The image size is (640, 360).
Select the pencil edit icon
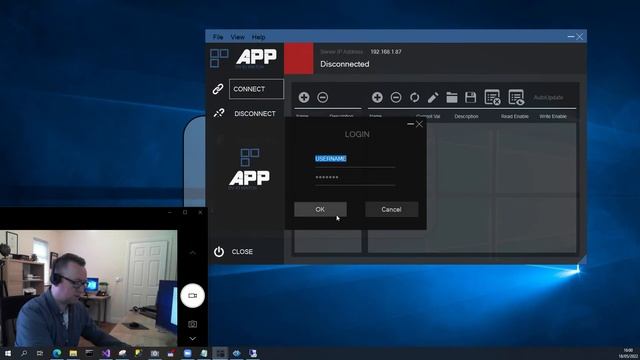click(x=433, y=97)
